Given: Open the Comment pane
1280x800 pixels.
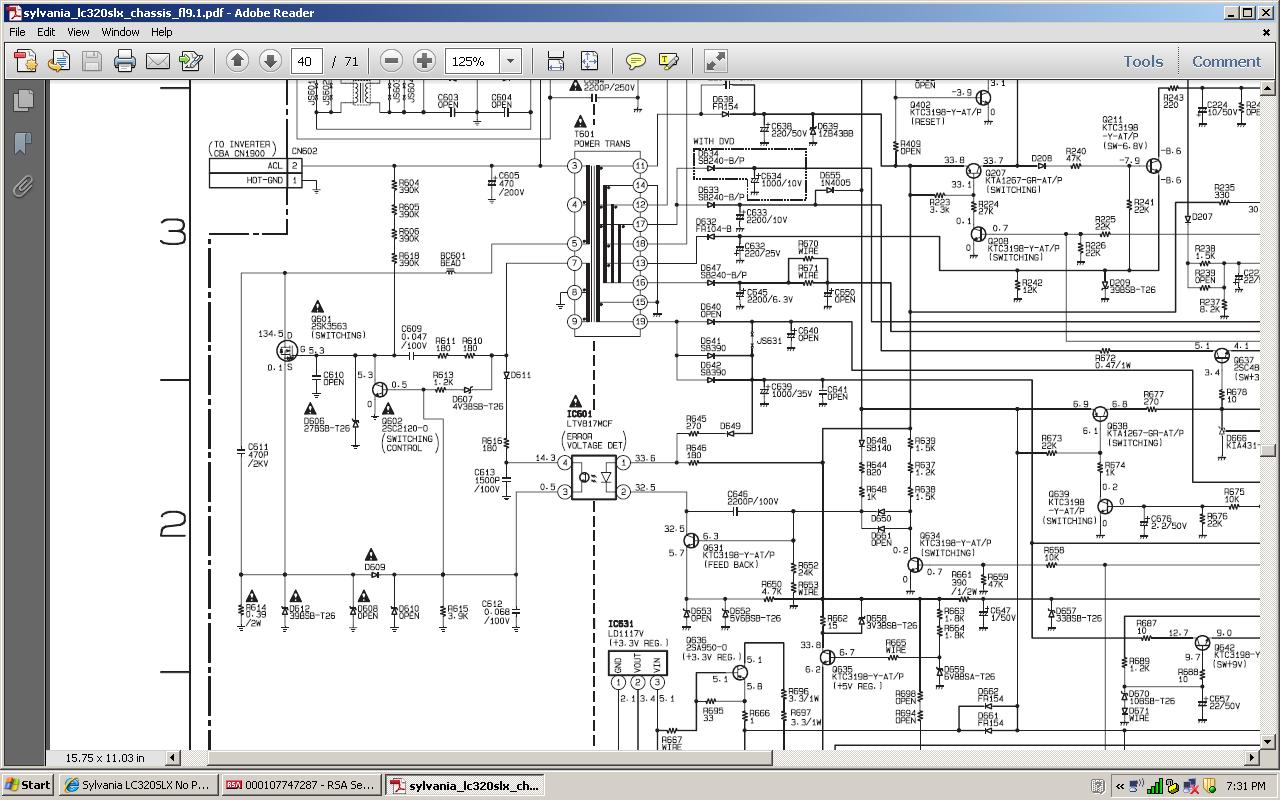Looking at the screenshot, I should [x=1226, y=61].
